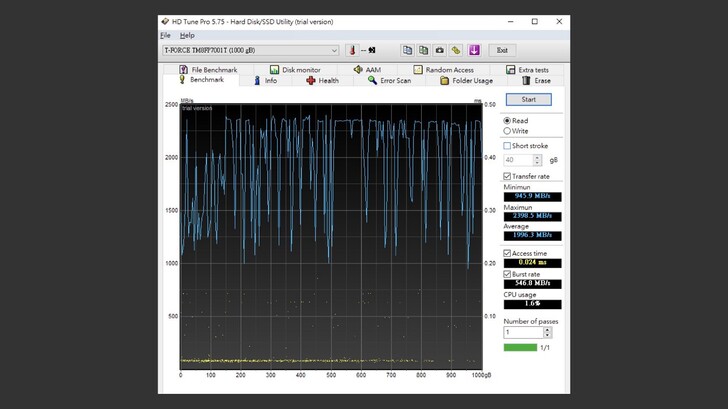
Task: Click the camera screenshot icon
Action: [439, 50]
